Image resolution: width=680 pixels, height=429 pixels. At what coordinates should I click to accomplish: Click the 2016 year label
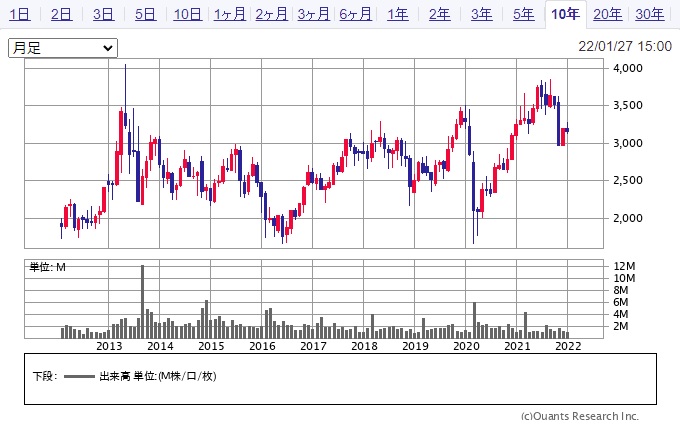pos(262,346)
